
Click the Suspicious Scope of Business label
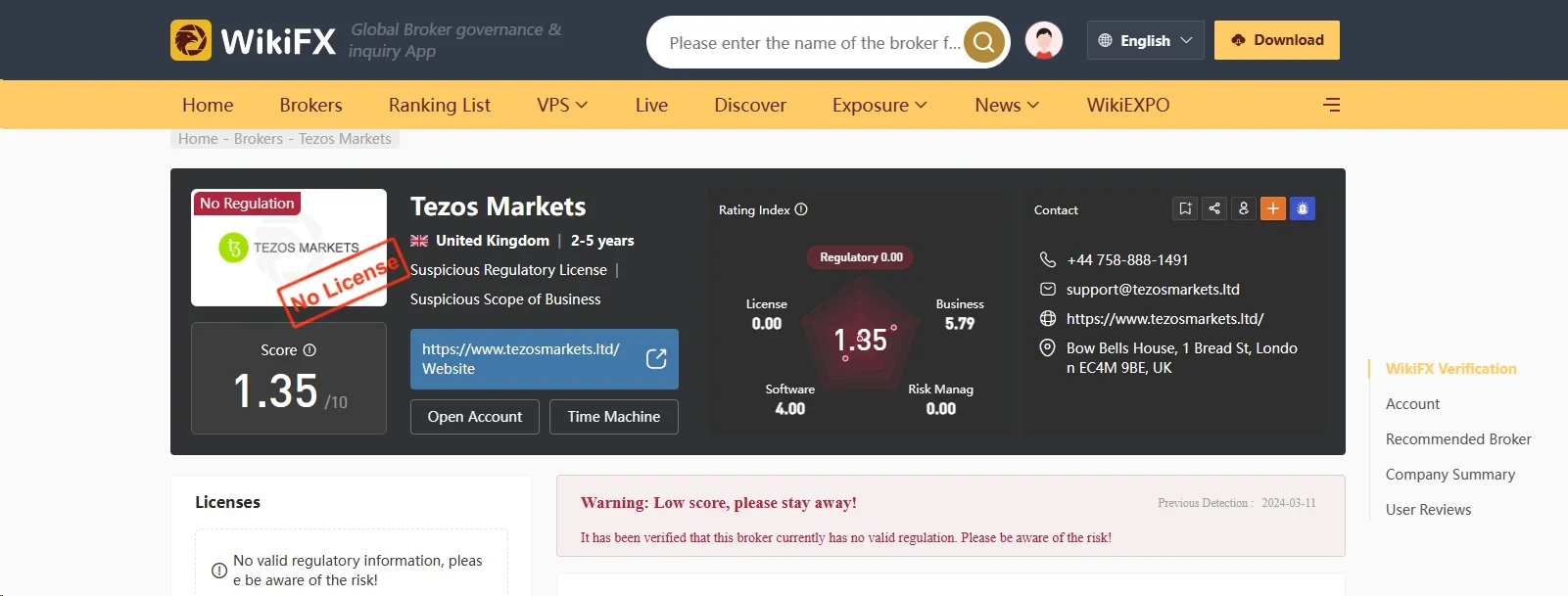point(505,299)
